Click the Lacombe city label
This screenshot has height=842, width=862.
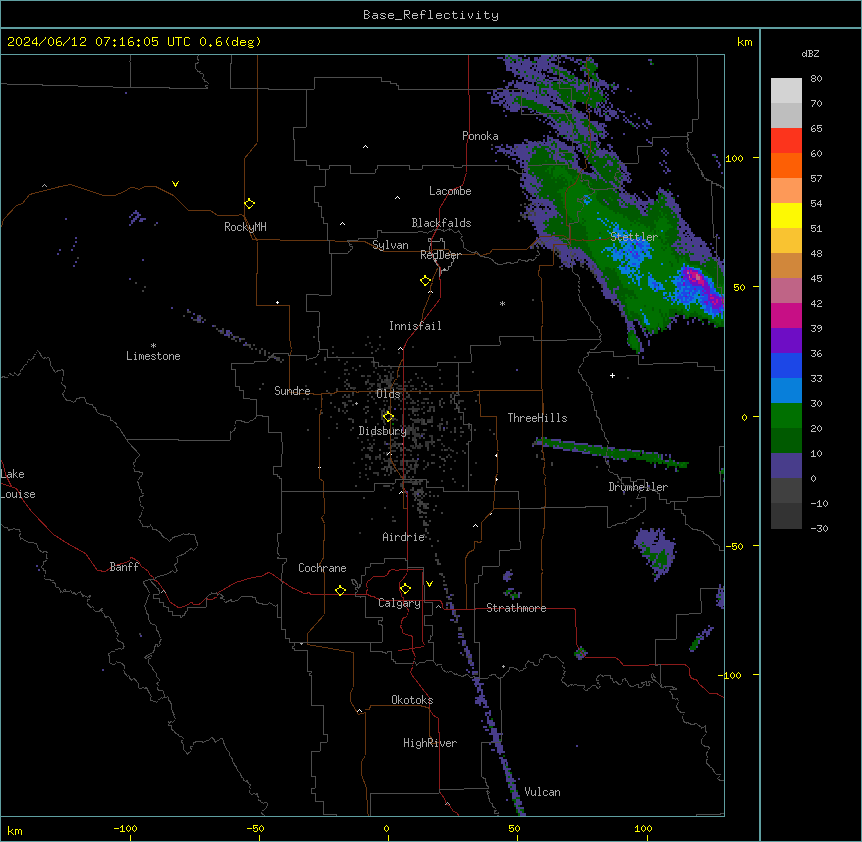point(450,191)
